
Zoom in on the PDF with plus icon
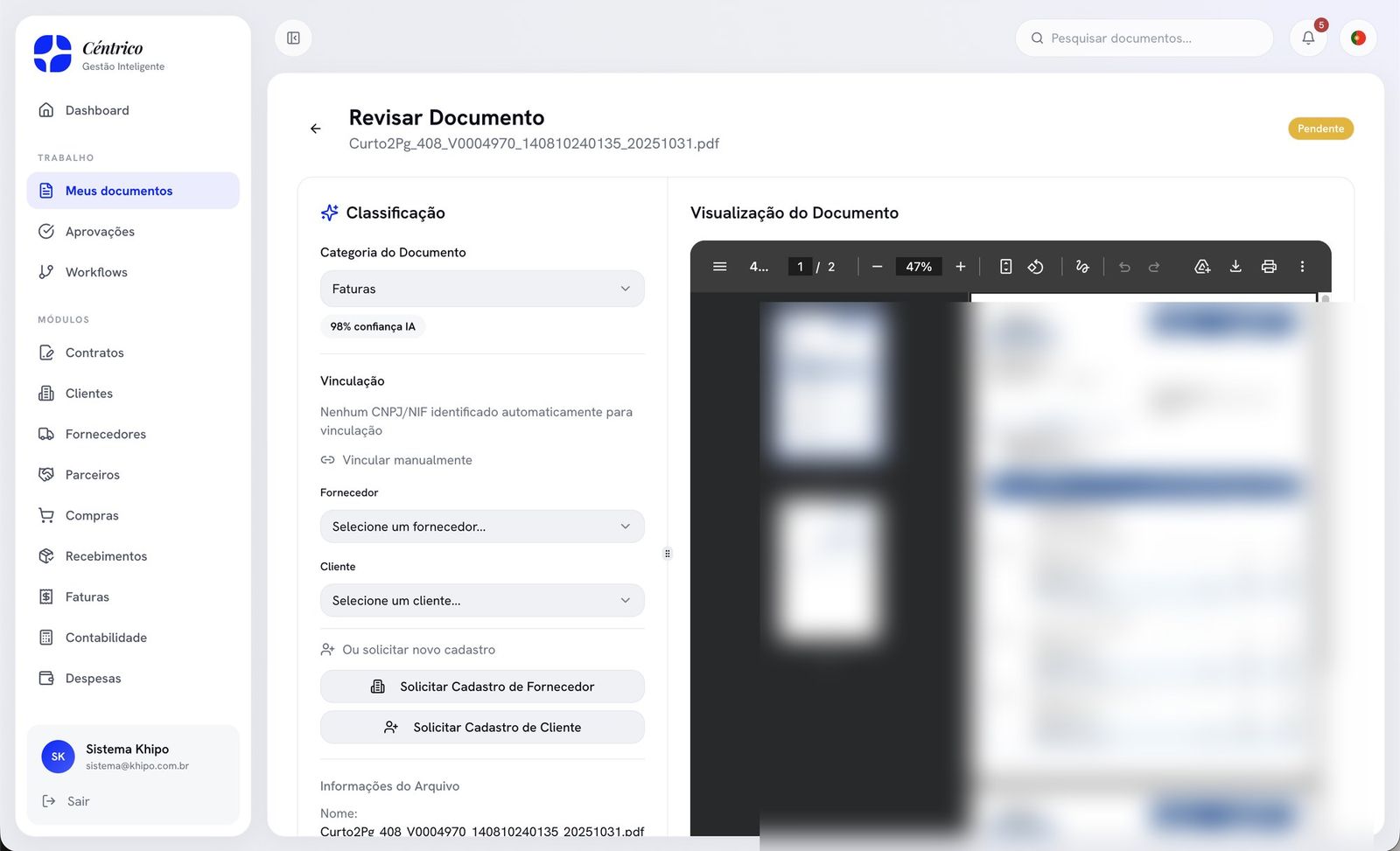[x=961, y=267]
